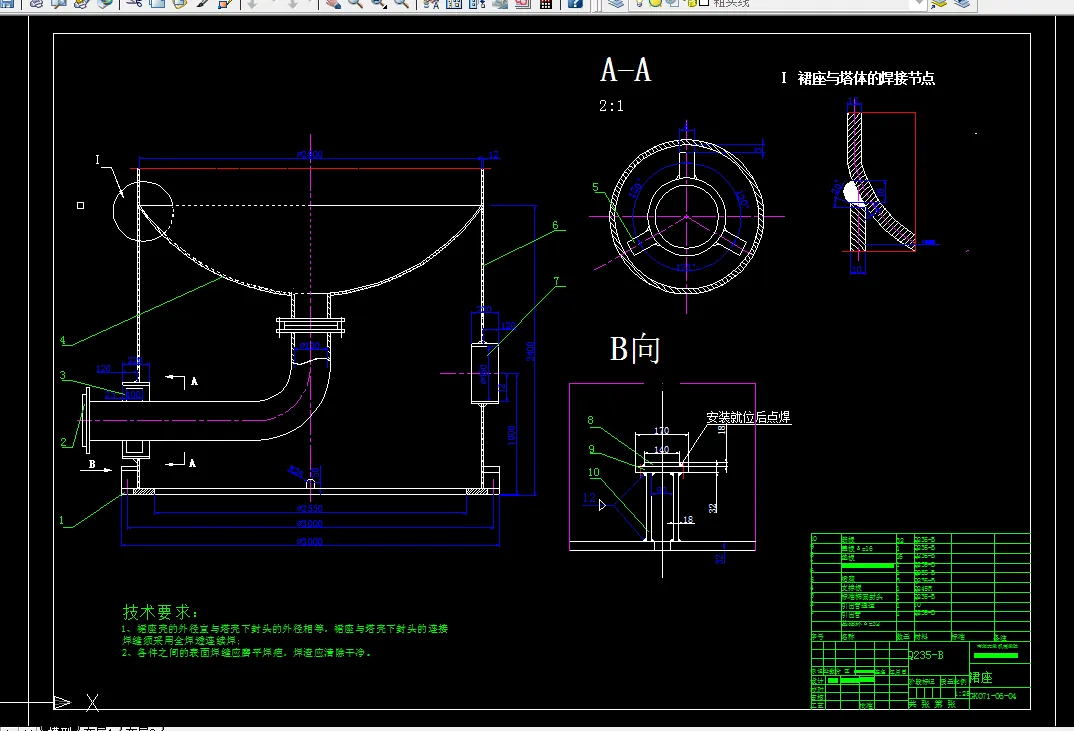Click the "170" dimension in B view
The image size is (1074, 731).
(661, 431)
